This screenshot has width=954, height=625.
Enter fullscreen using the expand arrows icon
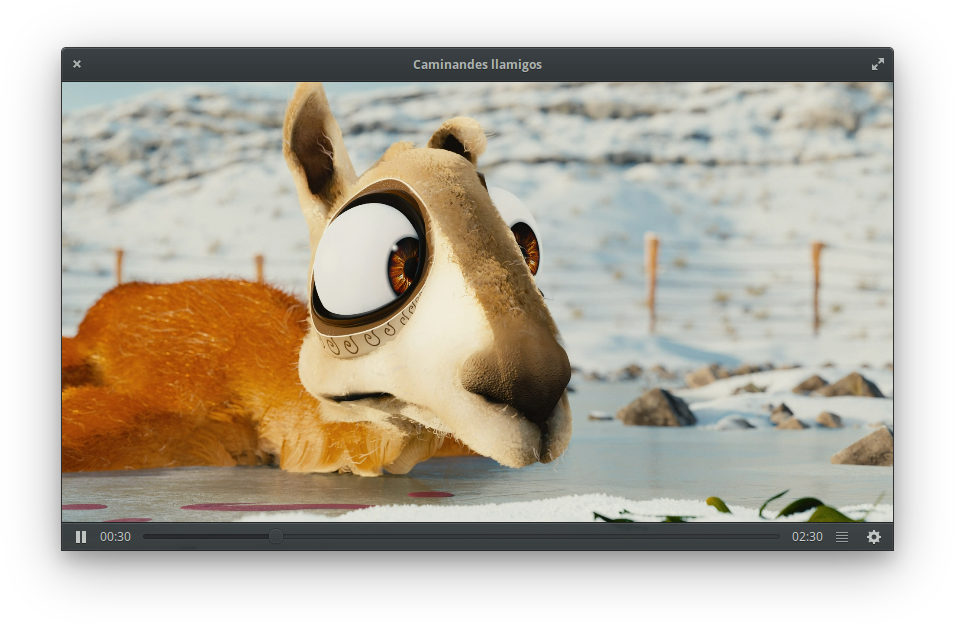click(878, 63)
